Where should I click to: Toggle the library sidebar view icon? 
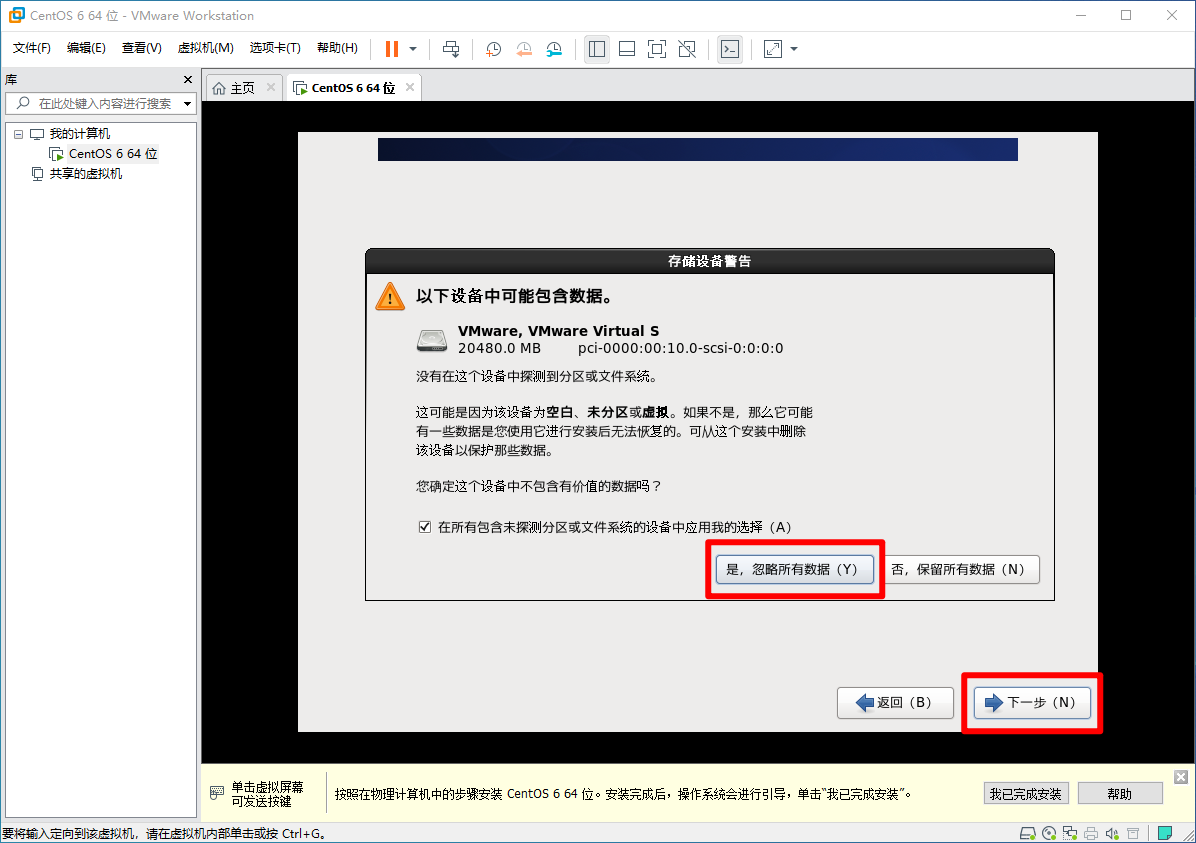596,49
